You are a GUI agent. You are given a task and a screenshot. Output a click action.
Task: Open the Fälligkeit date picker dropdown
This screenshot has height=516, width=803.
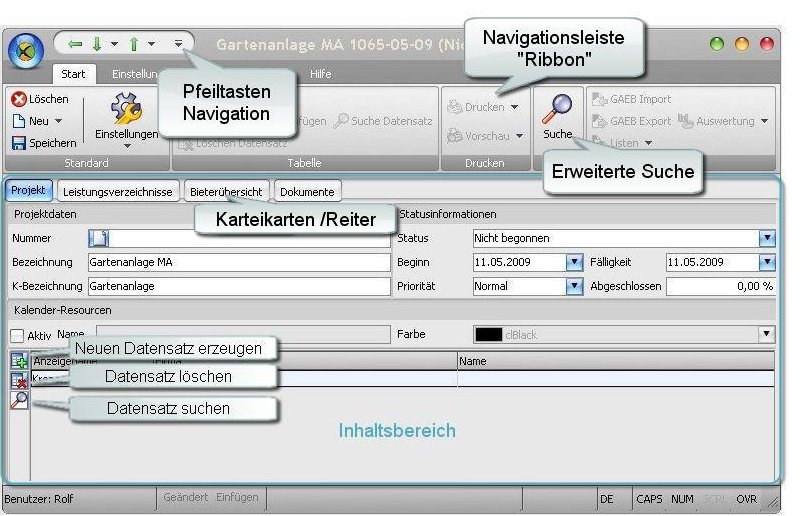tap(766, 262)
